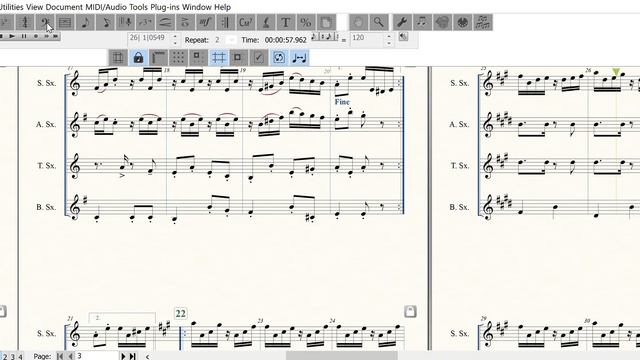Click the speaker icon beside tempo

point(403,37)
